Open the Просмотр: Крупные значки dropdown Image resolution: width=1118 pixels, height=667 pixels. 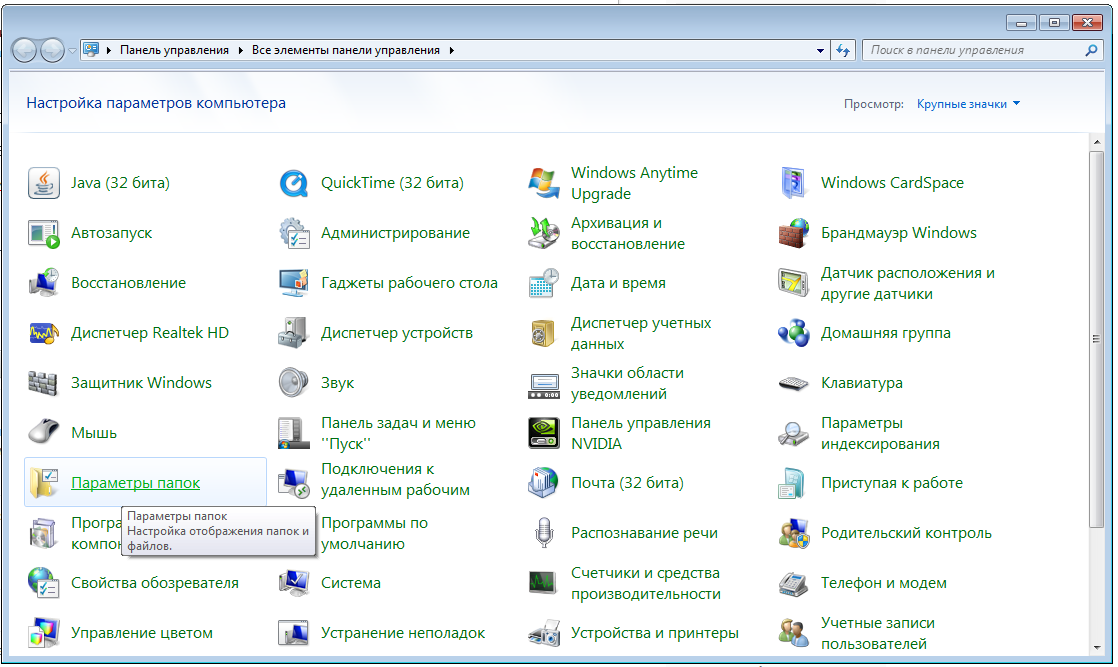coord(968,104)
